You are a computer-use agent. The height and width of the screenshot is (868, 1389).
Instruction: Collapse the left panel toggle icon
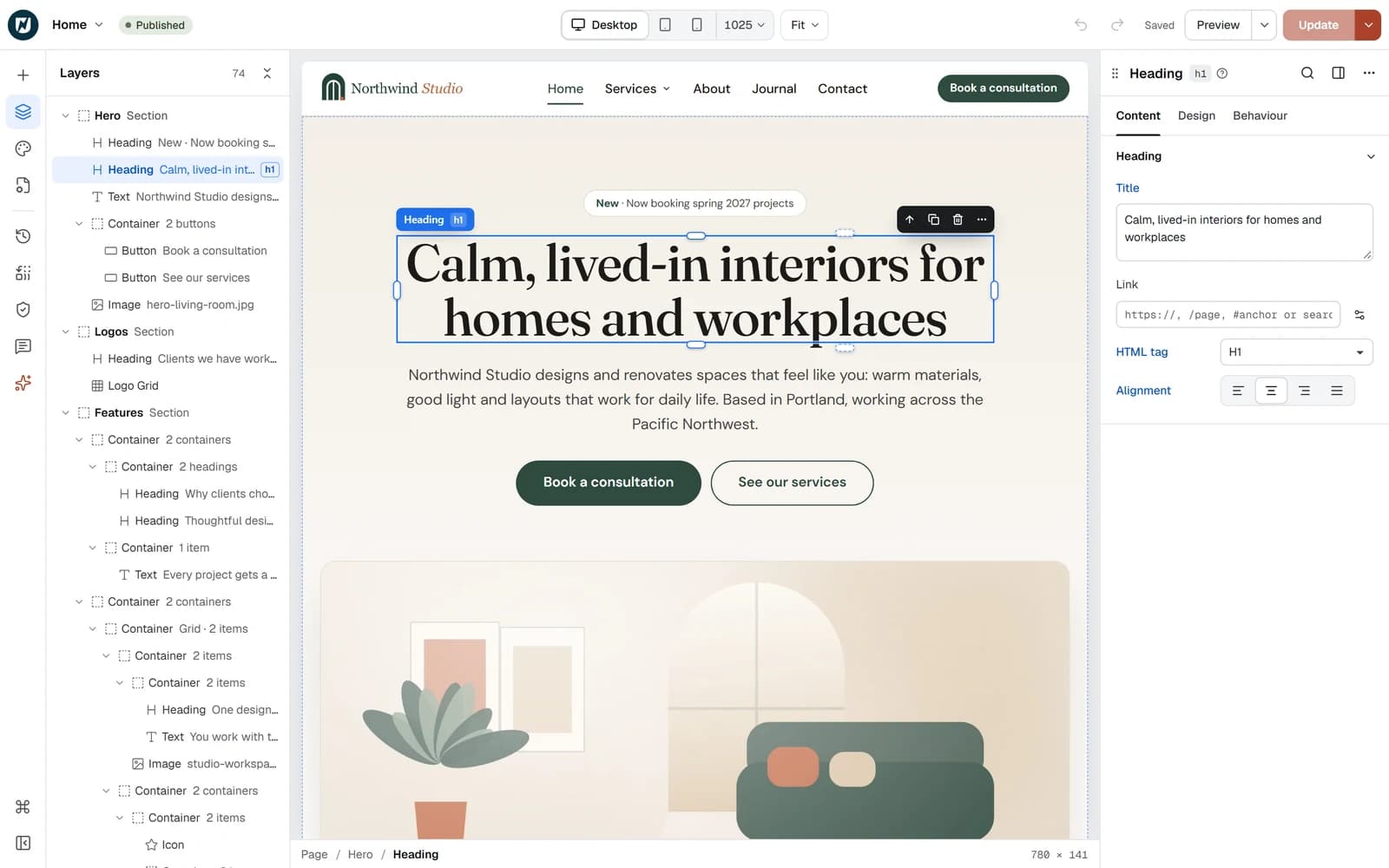pyautogui.click(x=23, y=843)
